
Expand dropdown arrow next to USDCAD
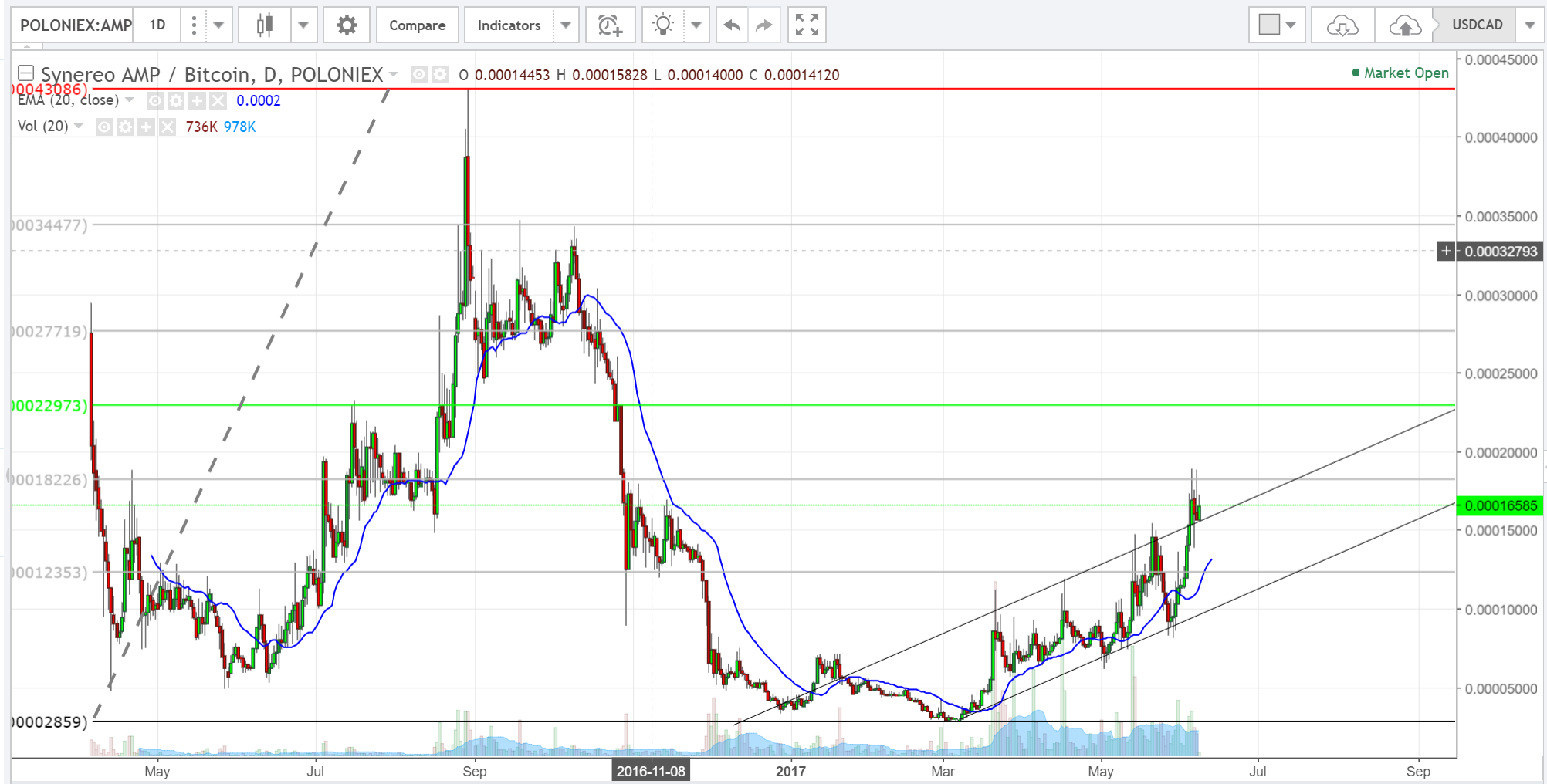tap(1530, 25)
